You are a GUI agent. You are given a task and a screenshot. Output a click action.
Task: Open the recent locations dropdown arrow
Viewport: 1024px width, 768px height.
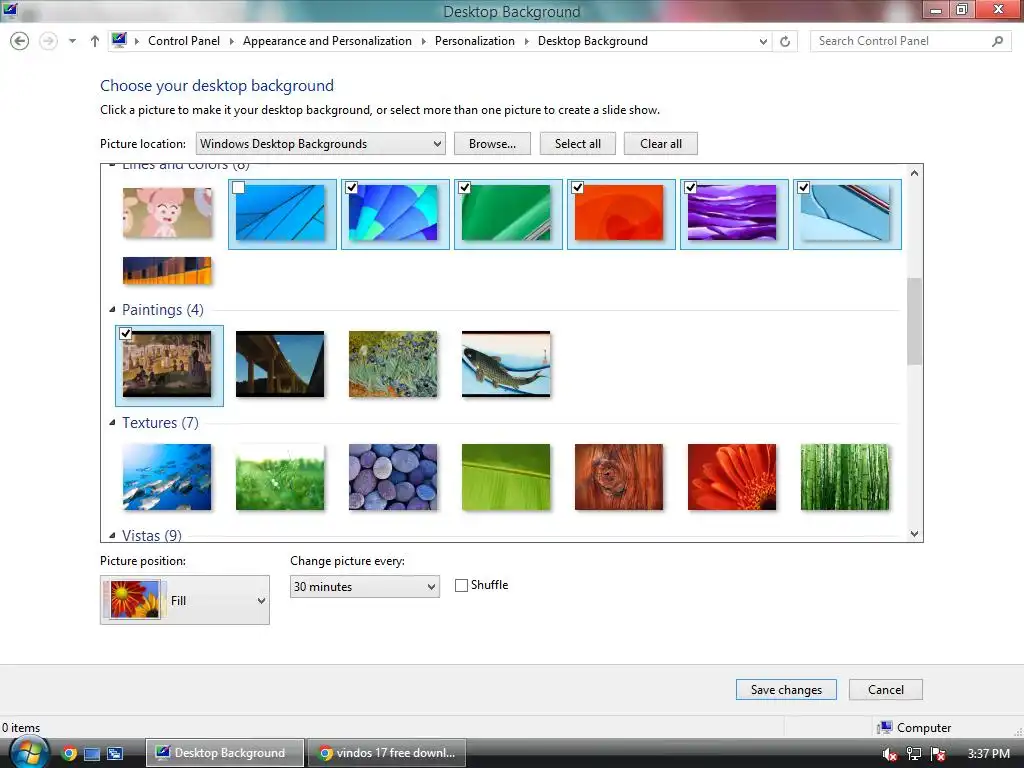(x=72, y=41)
